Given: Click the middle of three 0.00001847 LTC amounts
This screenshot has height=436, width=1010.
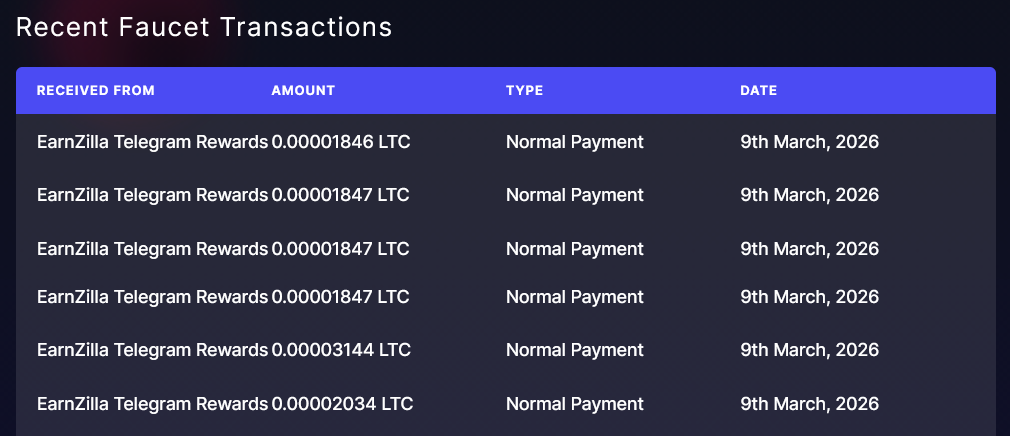Looking at the screenshot, I should 341,248.
